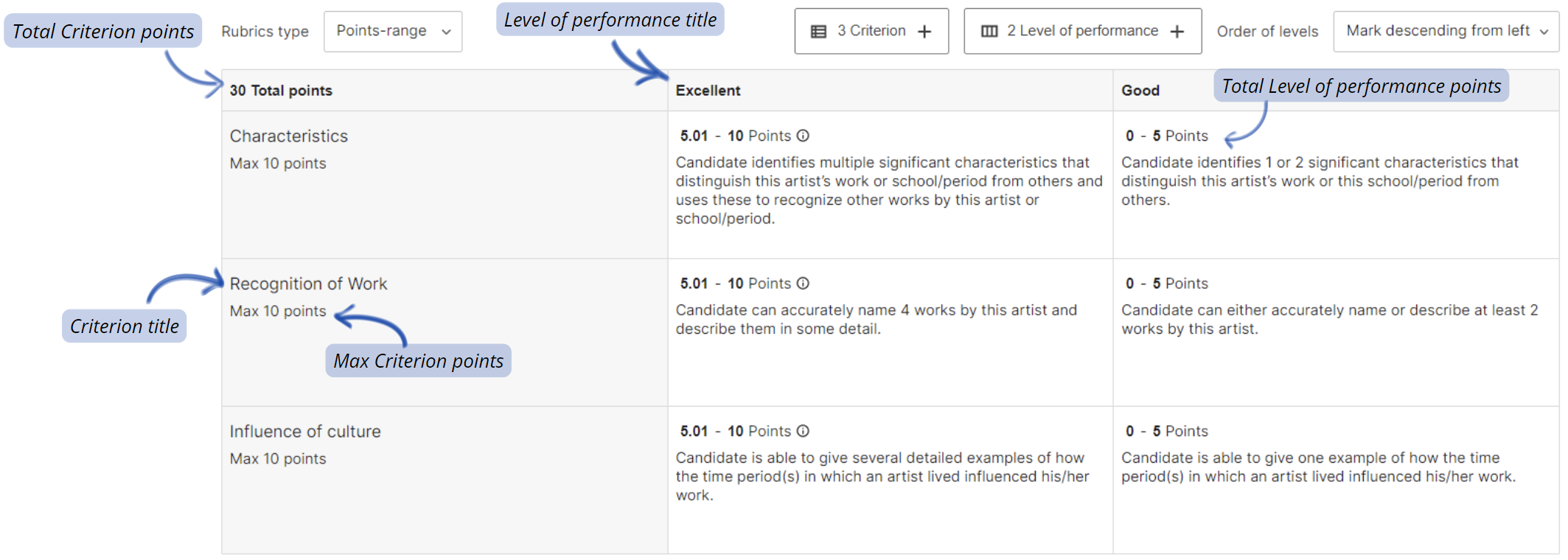Screen dimensions: 1568x560
Task: Click the chevron of Mark descending from left
Action: (1544, 32)
